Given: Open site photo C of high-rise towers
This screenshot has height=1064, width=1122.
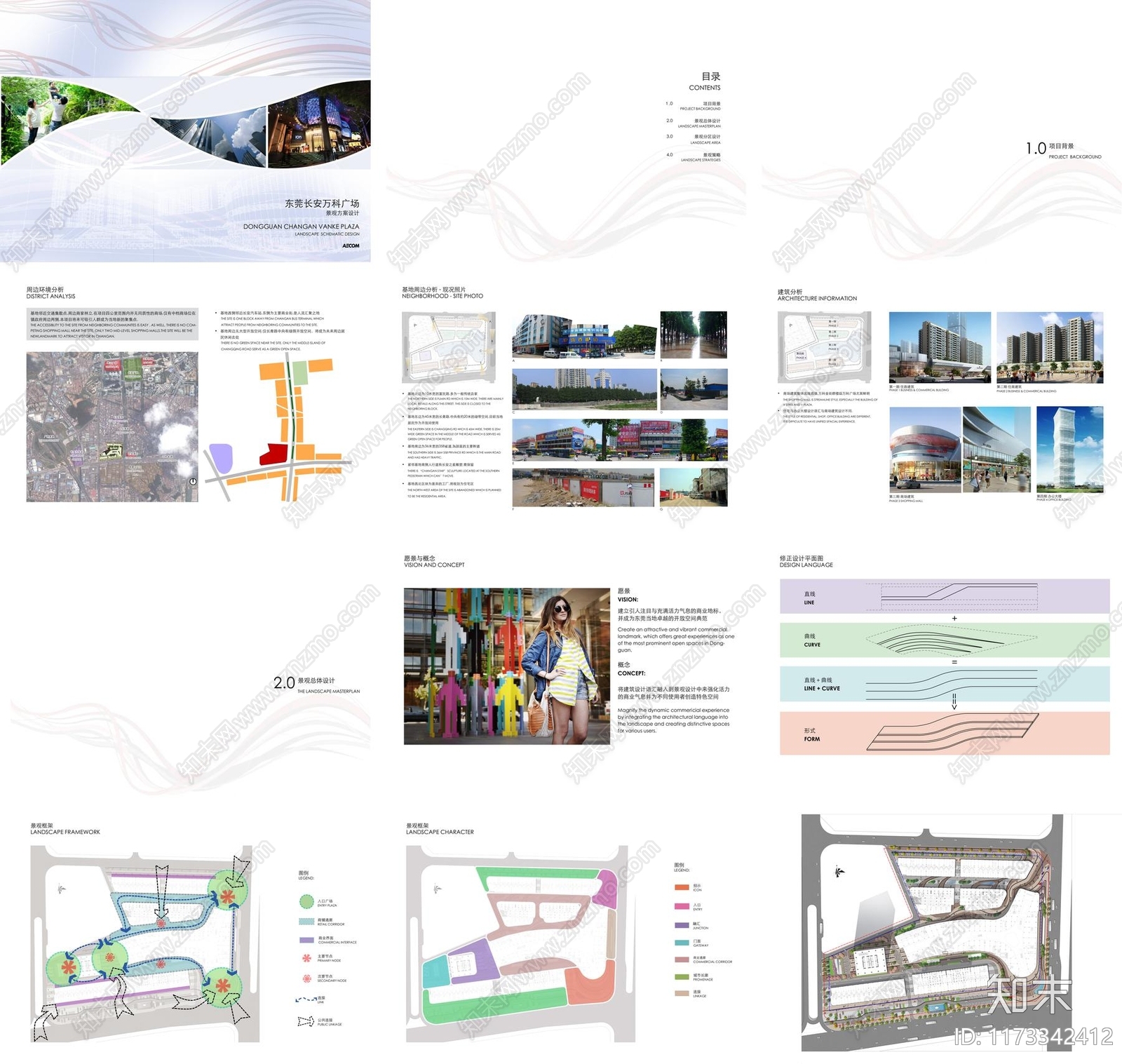Looking at the screenshot, I should (x=584, y=389).
